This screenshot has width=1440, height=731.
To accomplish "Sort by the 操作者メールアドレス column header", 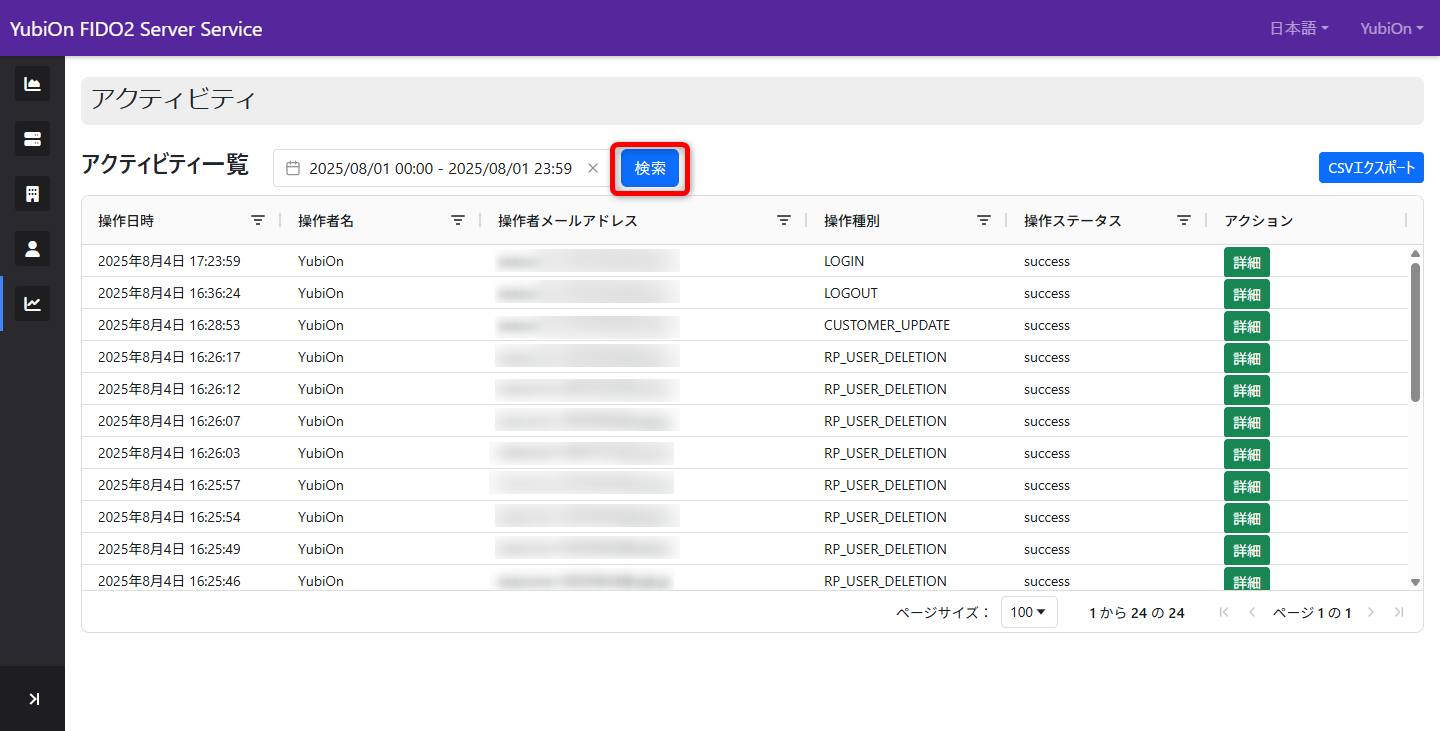I will [x=568, y=221].
